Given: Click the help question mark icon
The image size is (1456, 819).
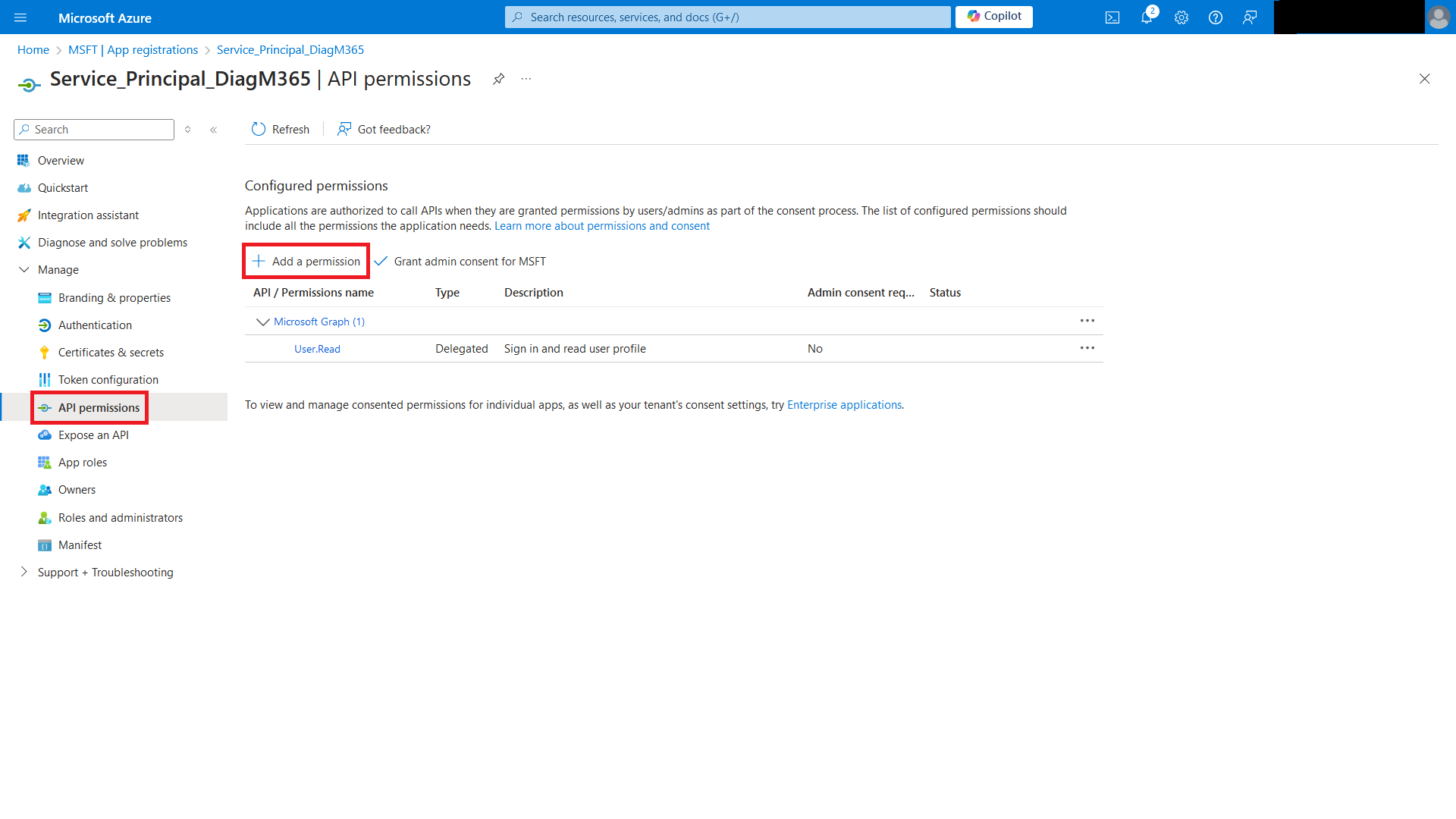Looking at the screenshot, I should [1216, 17].
